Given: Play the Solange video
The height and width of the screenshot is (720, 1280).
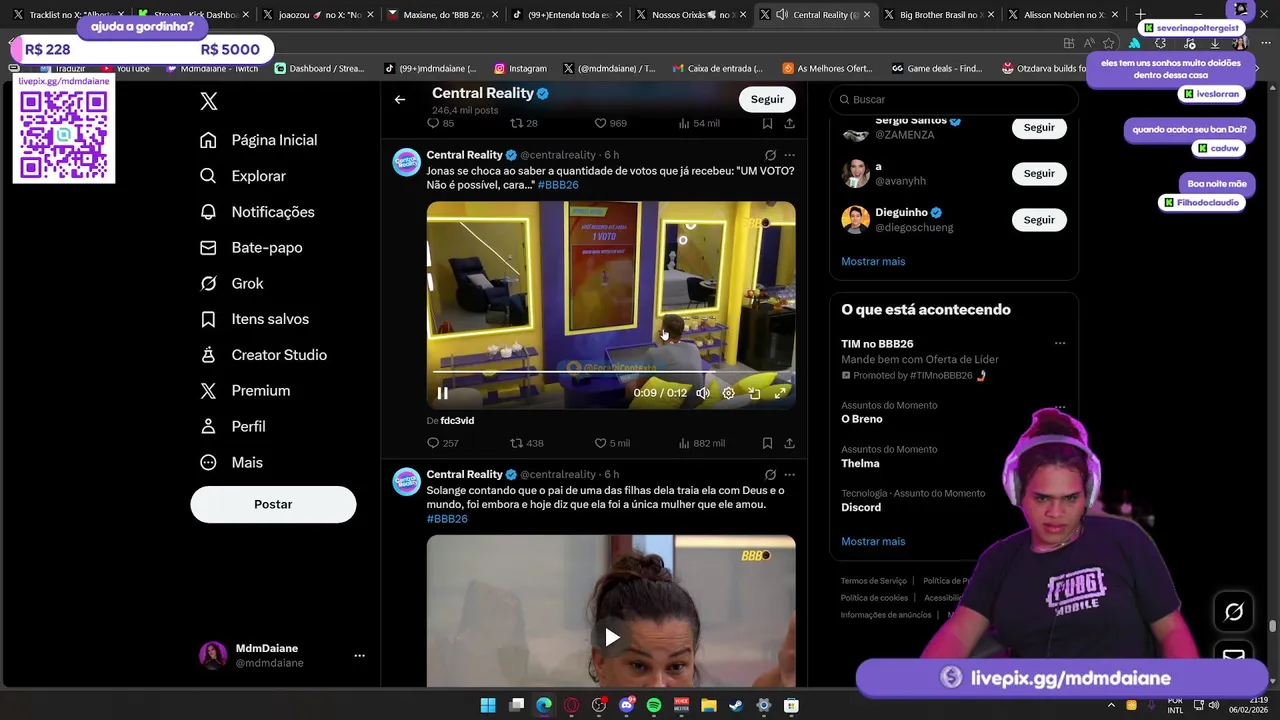Looking at the screenshot, I should coord(611,636).
